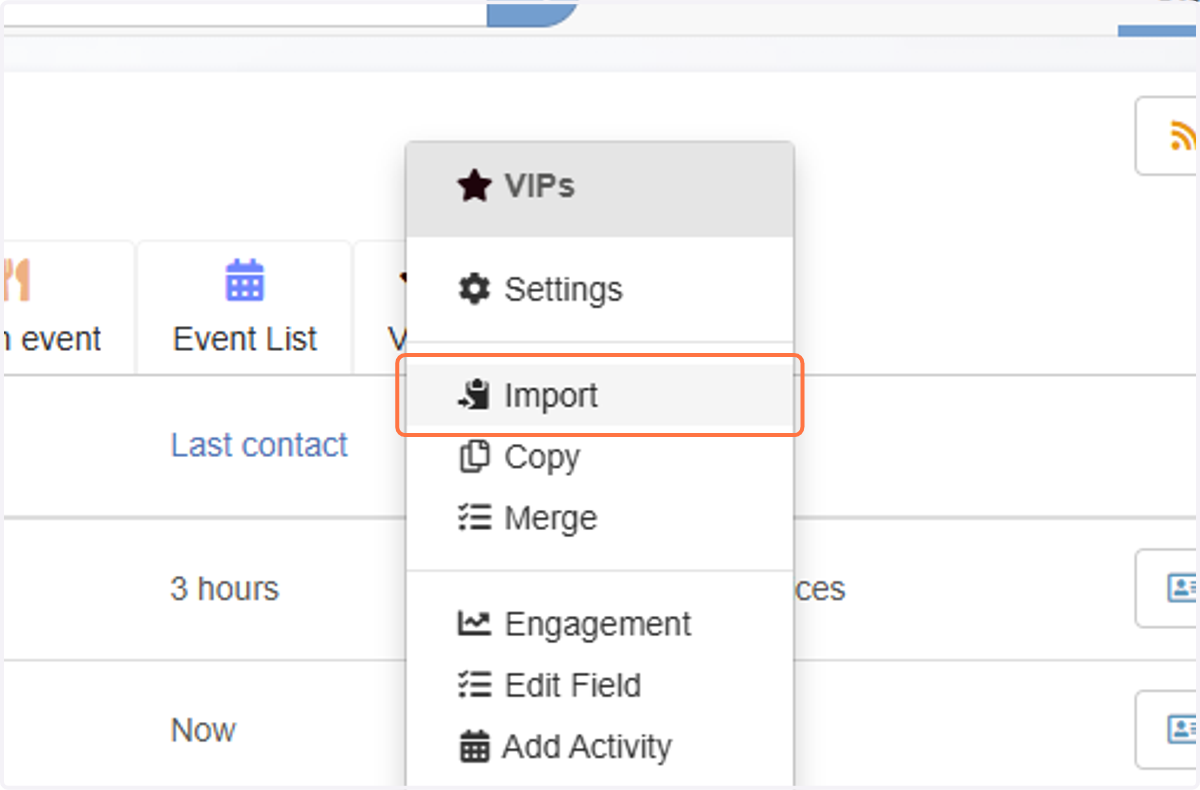Open contact card in the Now row
The width and height of the screenshot is (1200, 790).
pos(1168,729)
